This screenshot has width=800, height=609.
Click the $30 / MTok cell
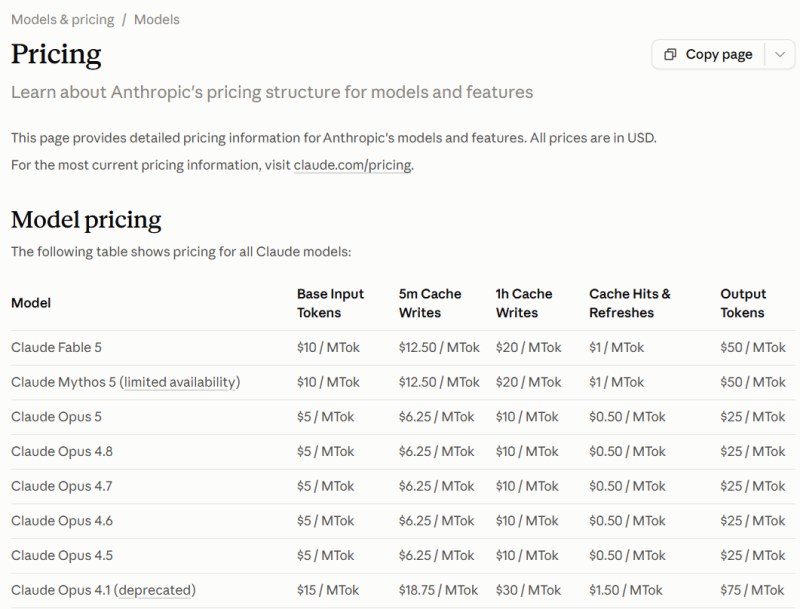point(528,590)
